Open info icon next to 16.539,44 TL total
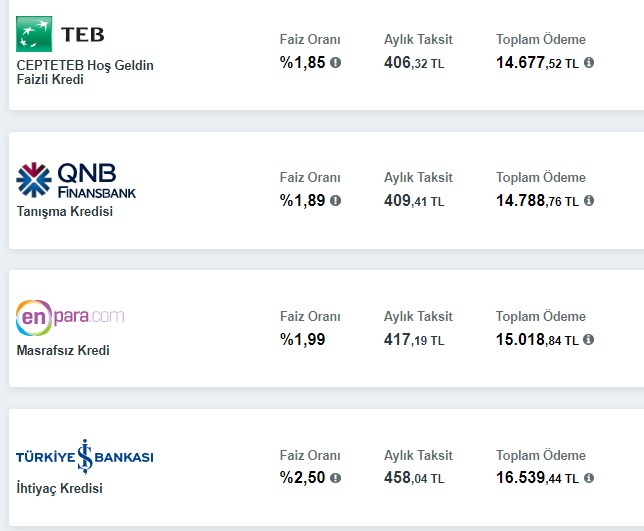Image resolution: width=644 pixels, height=531 pixels. (589, 478)
